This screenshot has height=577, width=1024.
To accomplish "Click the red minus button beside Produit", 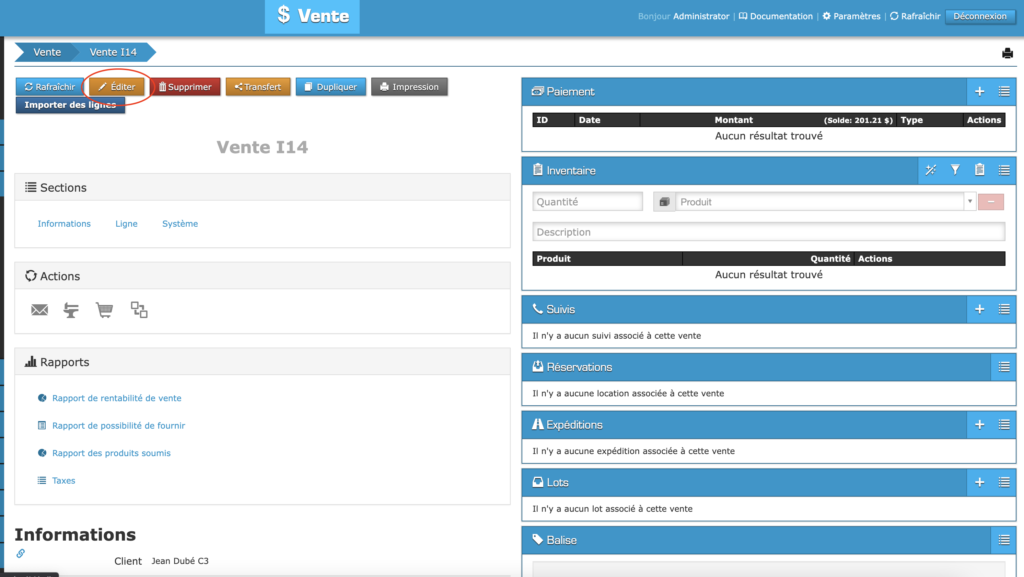I will pyautogui.click(x=991, y=202).
